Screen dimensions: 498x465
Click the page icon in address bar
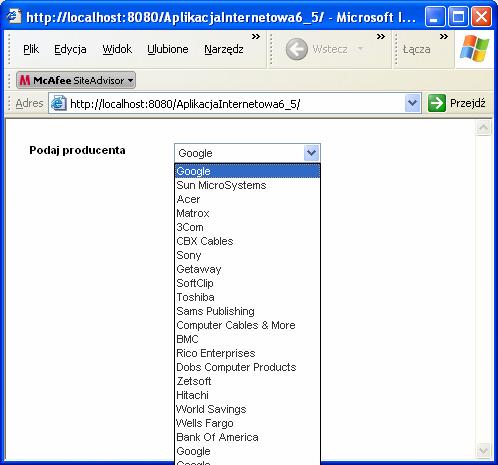pyautogui.click(x=59, y=103)
